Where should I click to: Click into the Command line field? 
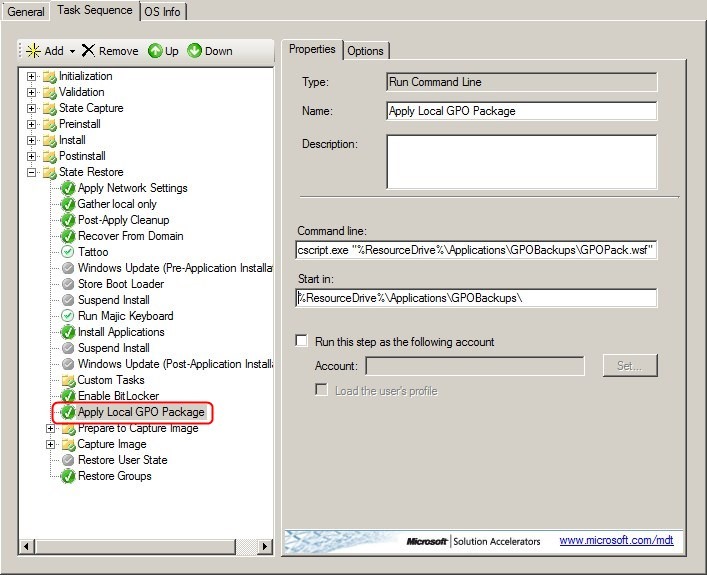(x=476, y=250)
